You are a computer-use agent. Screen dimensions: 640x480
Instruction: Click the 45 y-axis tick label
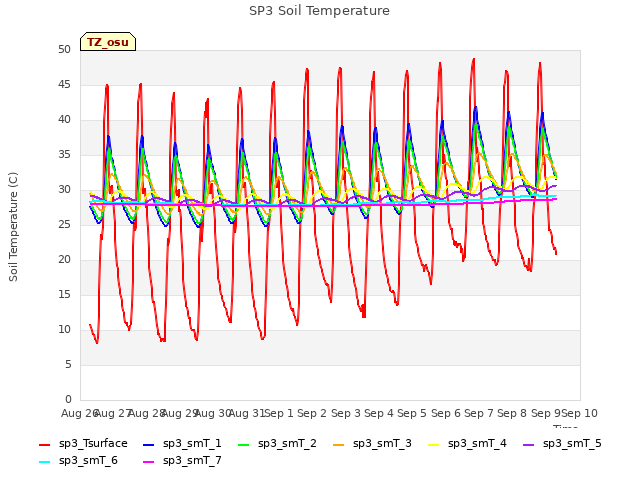pyautogui.click(x=64, y=84)
